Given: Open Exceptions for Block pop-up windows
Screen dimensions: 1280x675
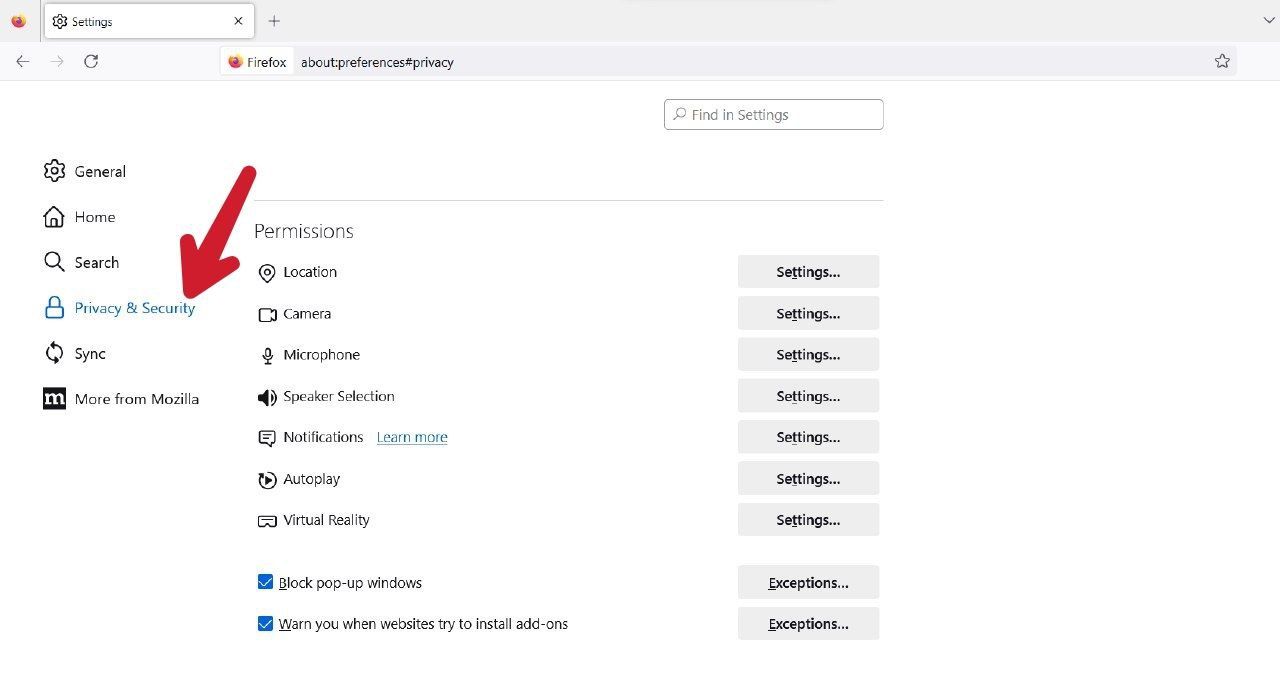Looking at the screenshot, I should (x=808, y=583).
